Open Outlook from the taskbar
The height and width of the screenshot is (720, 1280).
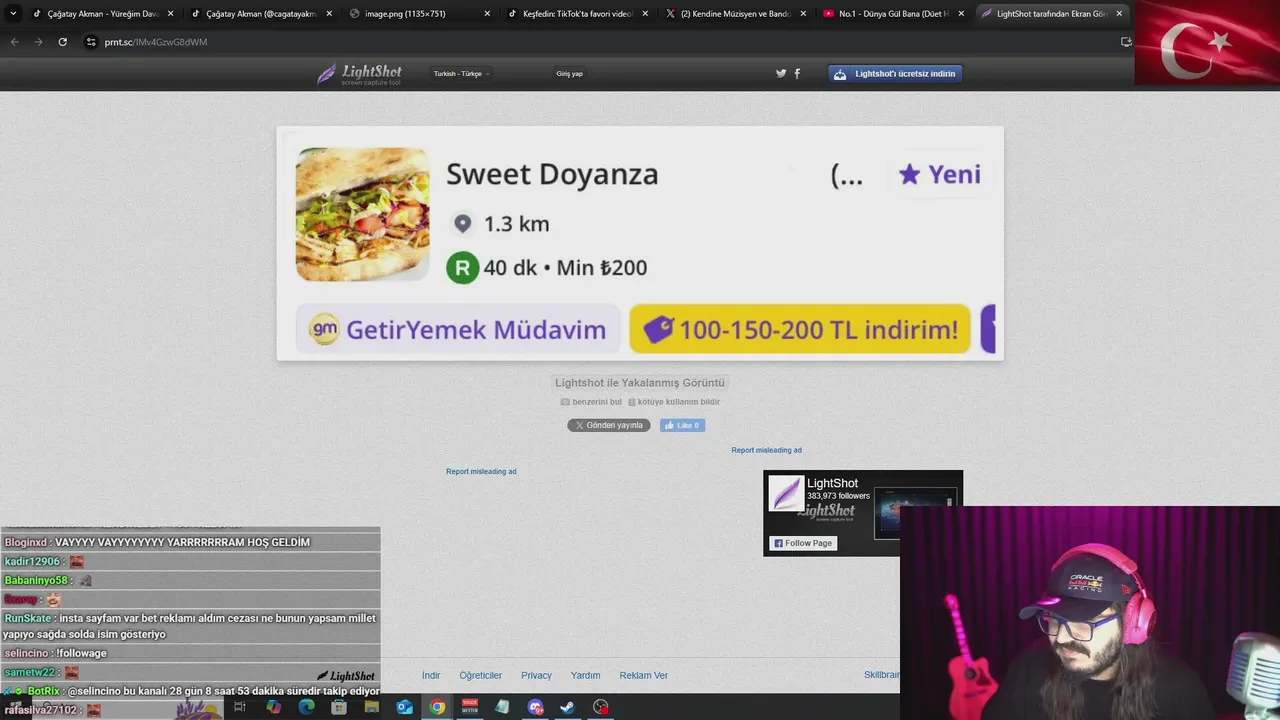(404, 707)
